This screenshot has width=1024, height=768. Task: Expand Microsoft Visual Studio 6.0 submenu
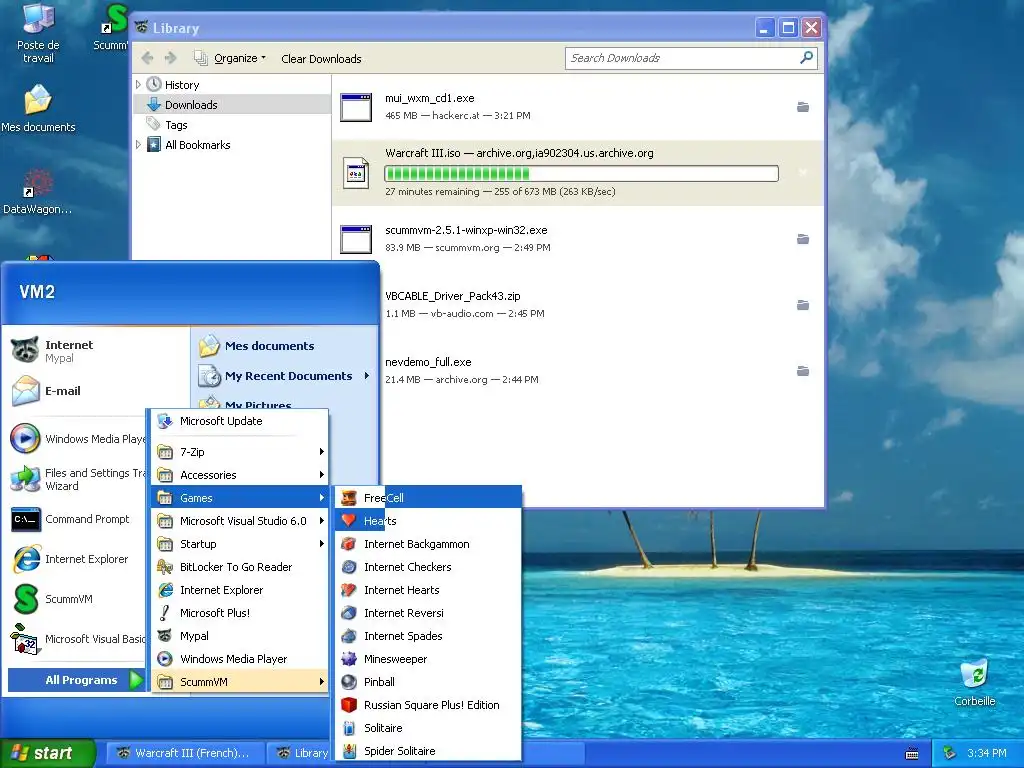pos(240,520)
